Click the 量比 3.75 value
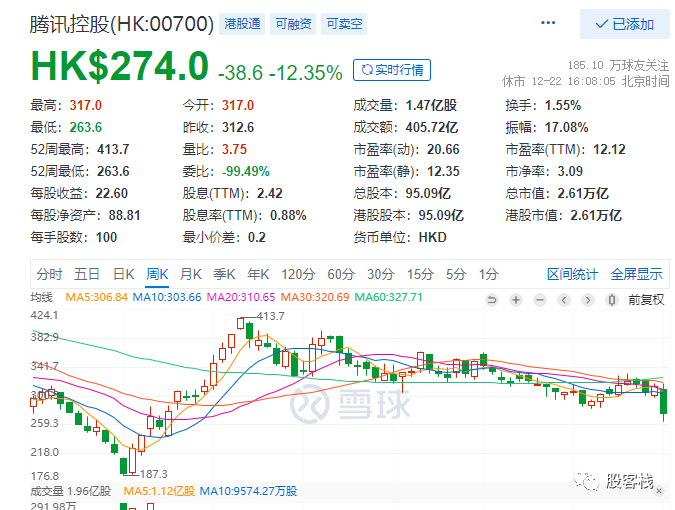Viewport: 675px width, 510px height. (x=234, y=149)
